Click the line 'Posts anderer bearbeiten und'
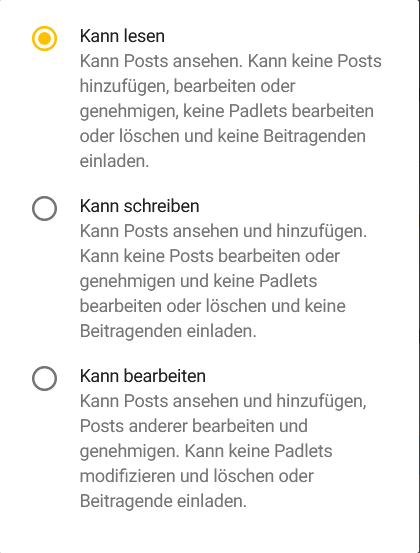420x553 pixels. [x=194, y=426]
